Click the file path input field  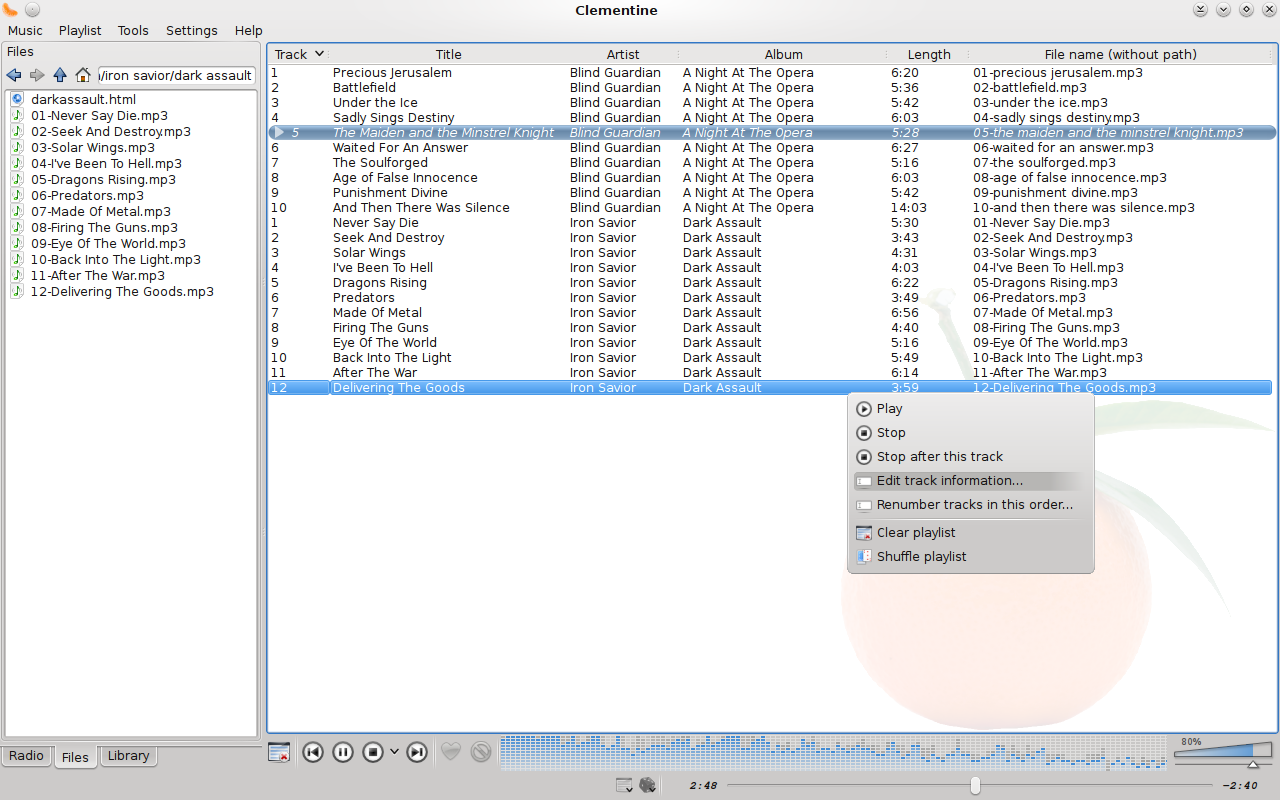(x=176, y=75)
